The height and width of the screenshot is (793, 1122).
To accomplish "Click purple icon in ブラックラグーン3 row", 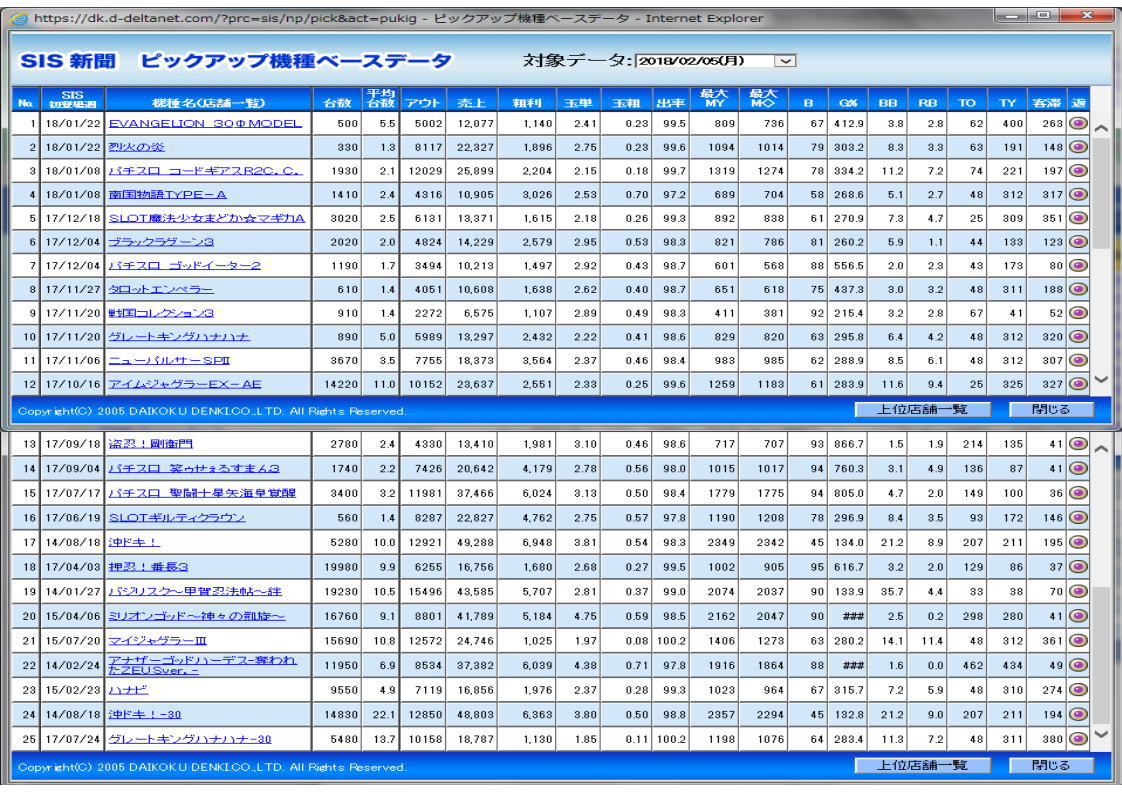I will click(x=1078, y=241).
